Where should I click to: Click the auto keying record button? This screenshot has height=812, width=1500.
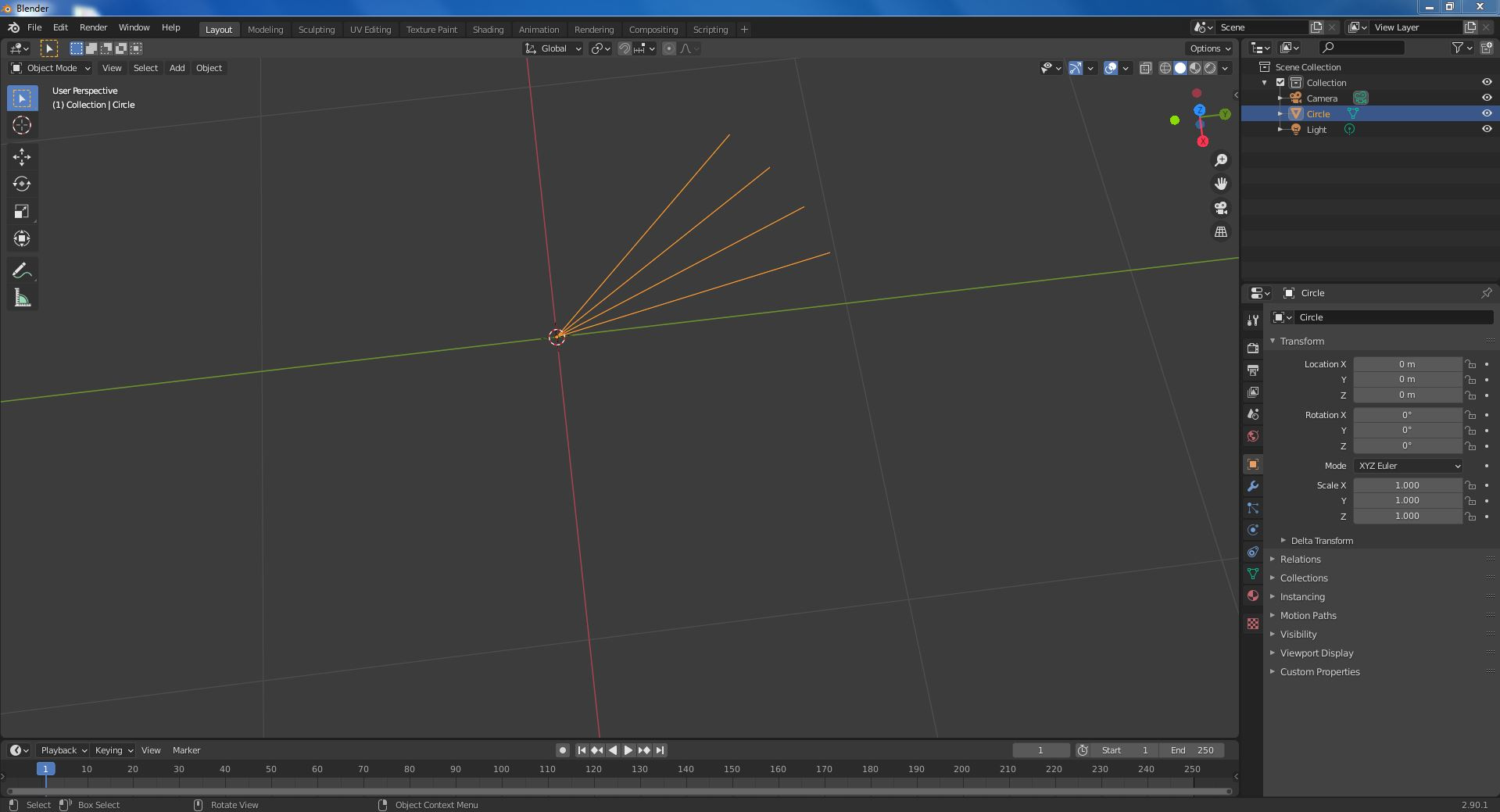pos(562,750)
